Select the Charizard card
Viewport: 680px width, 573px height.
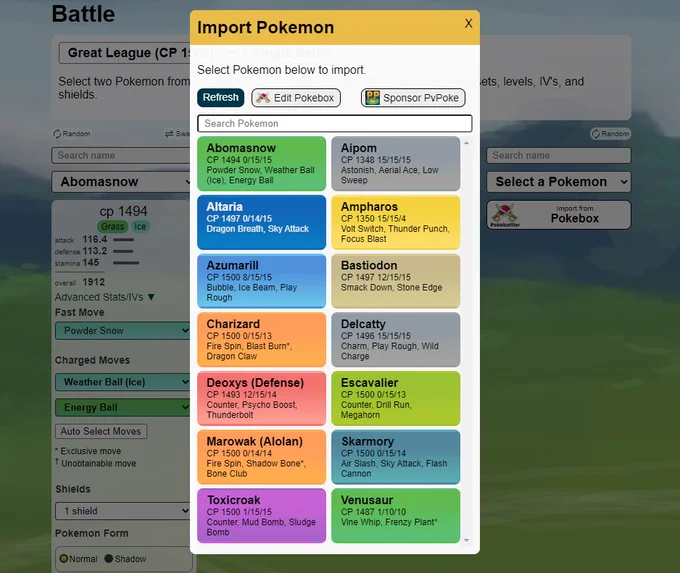[262, 340]
